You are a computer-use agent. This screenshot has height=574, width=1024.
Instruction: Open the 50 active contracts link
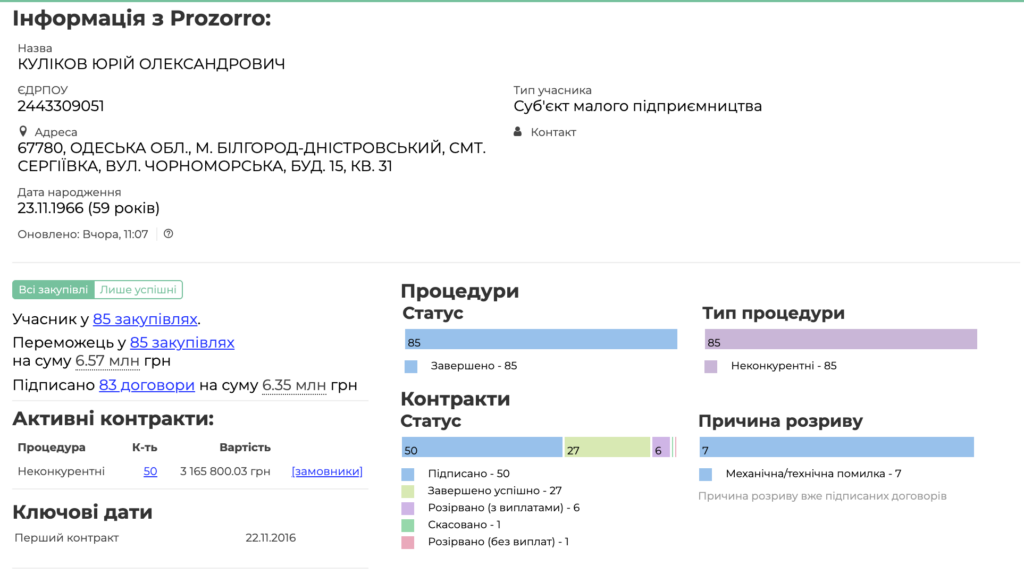pyautogui.click(x=150, y=471)
